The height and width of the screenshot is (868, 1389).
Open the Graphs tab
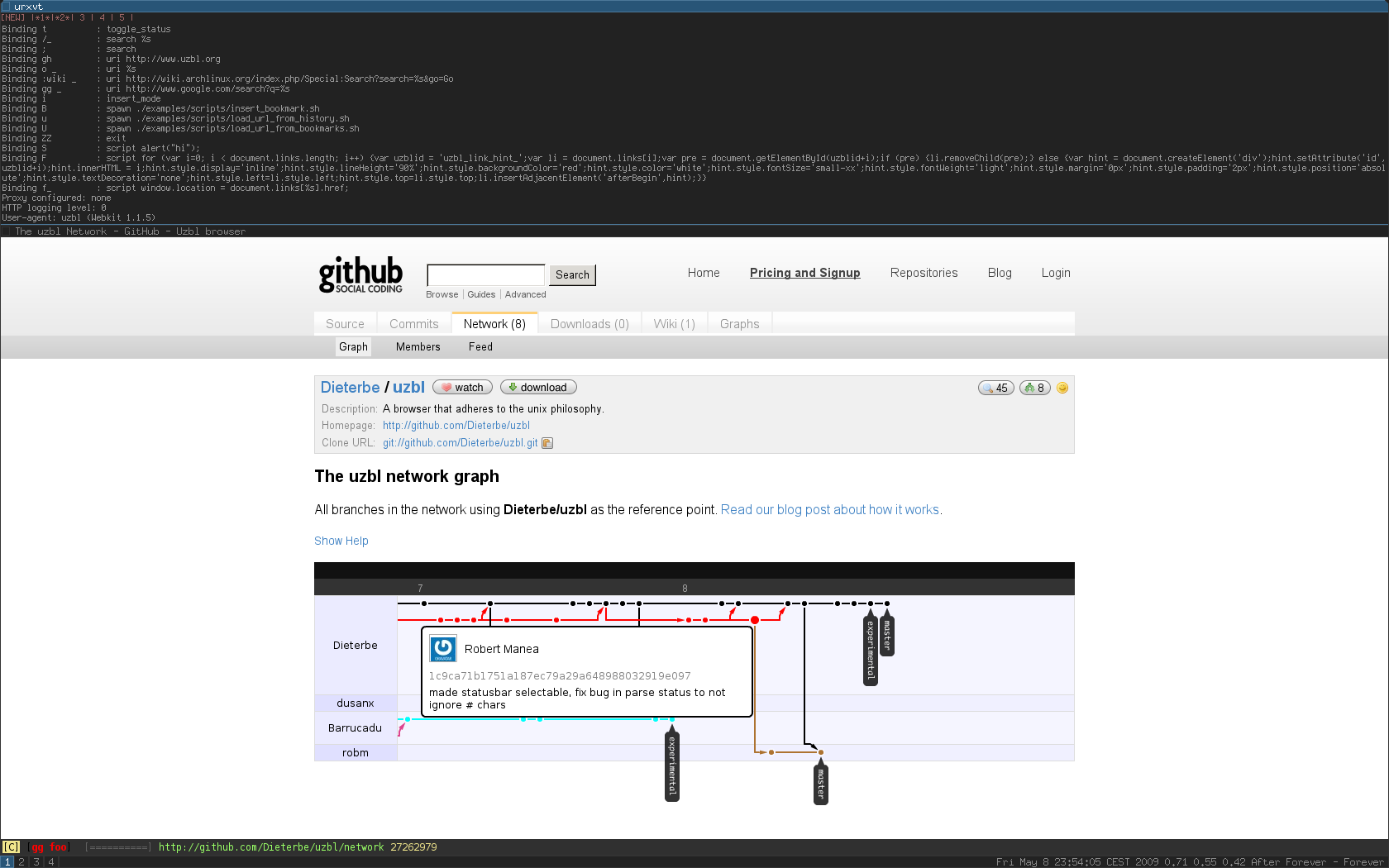pyautogui.click(x=739, y=324)
